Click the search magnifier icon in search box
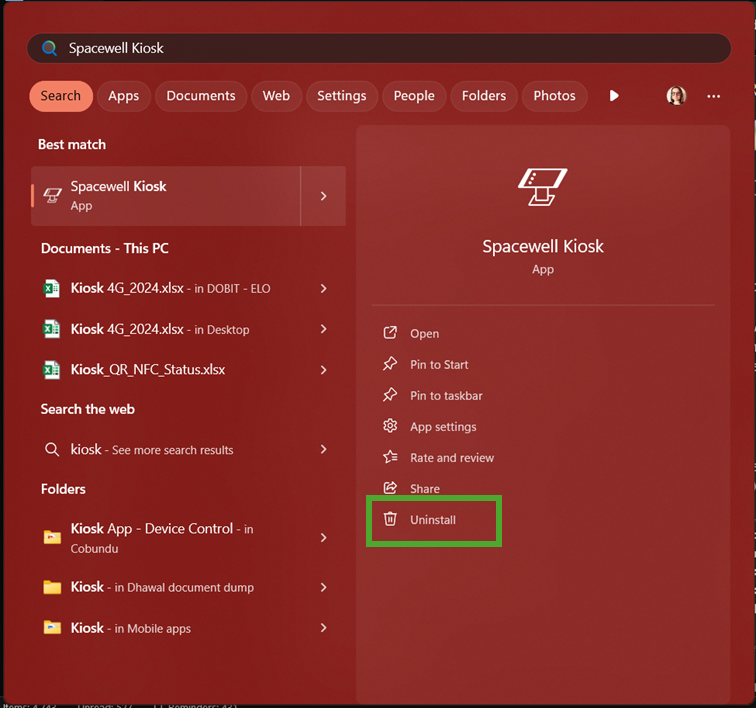Viewport: 756px width, 708px height. click(49, 48)
